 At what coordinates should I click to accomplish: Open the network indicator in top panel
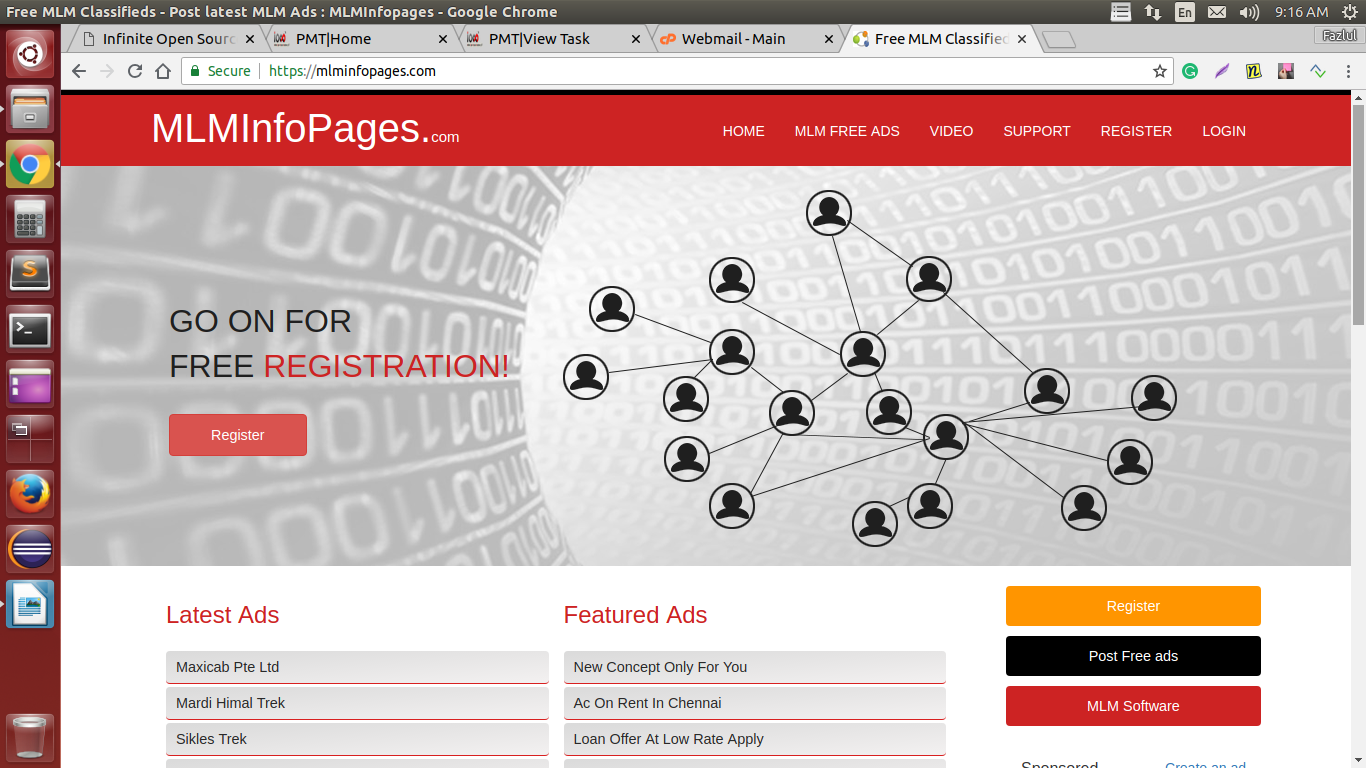pos(1153,12)
